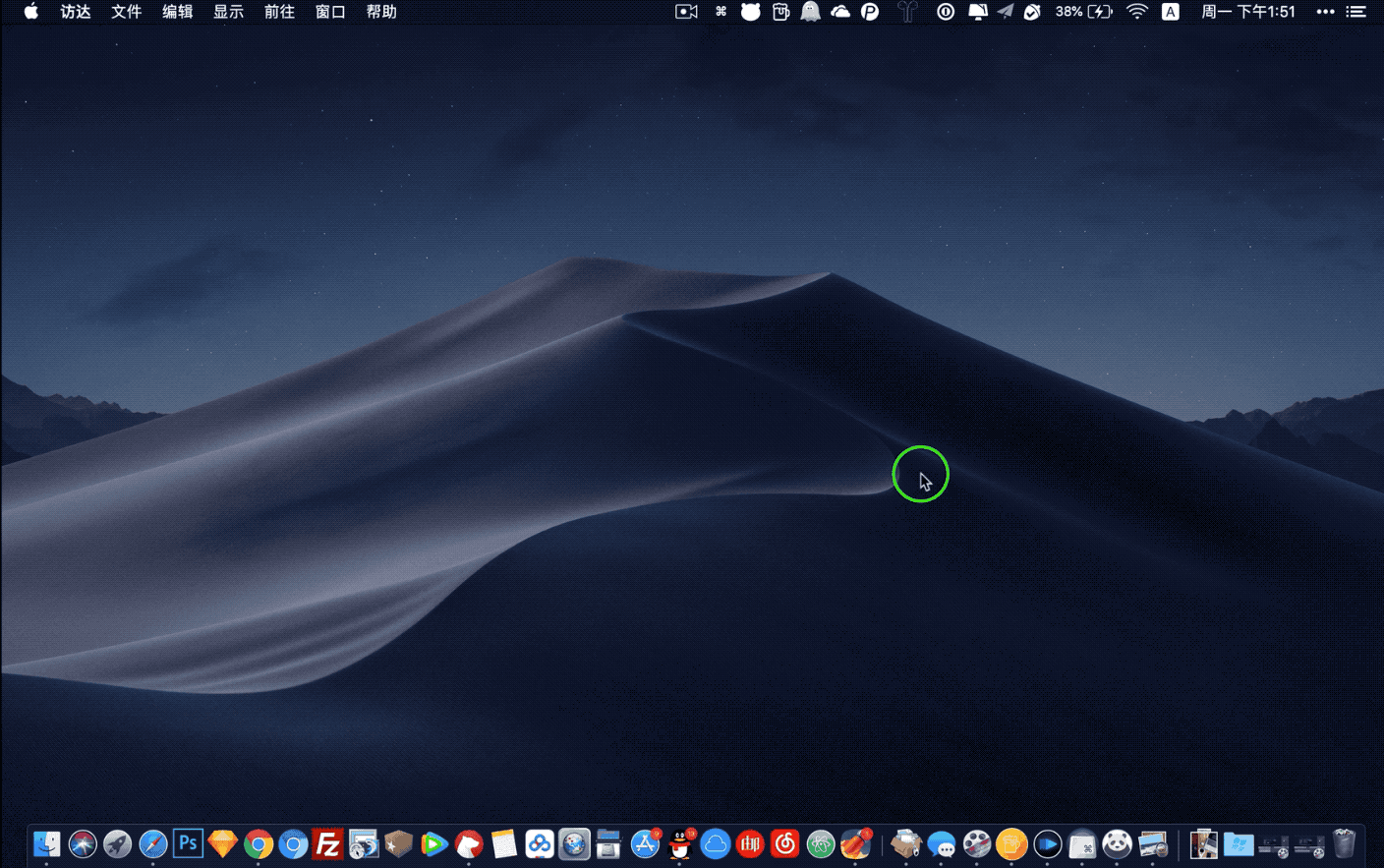
Task: Open the 文件 menu
Action: [x=126, y=12]
